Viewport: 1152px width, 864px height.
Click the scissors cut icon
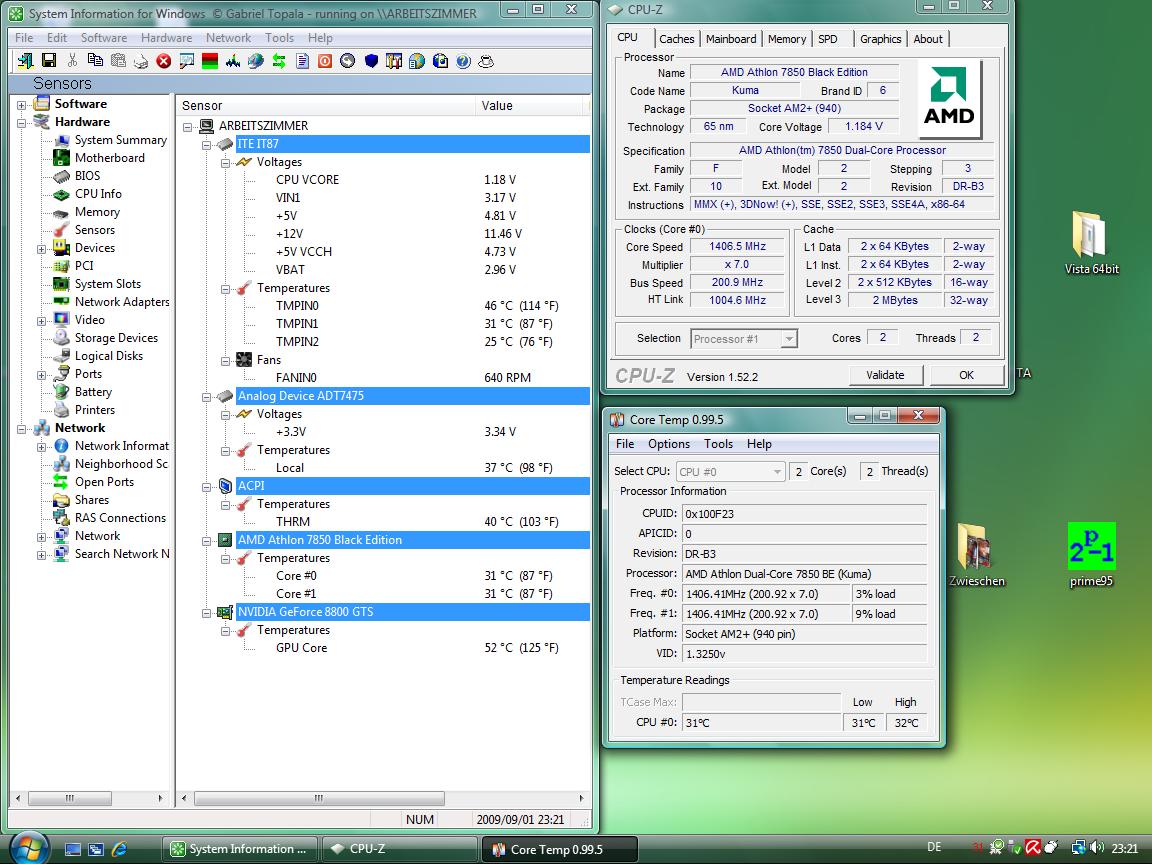point(72,61)
